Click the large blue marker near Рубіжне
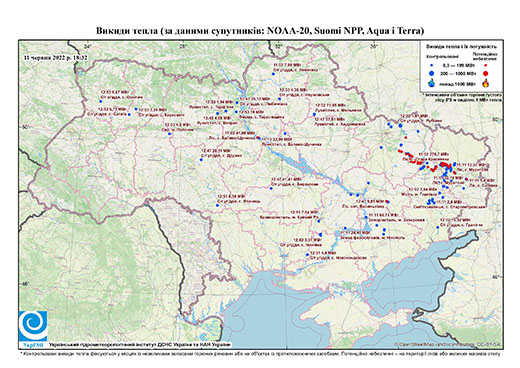Viewport: 520px width, 368px height. (400, 125)
